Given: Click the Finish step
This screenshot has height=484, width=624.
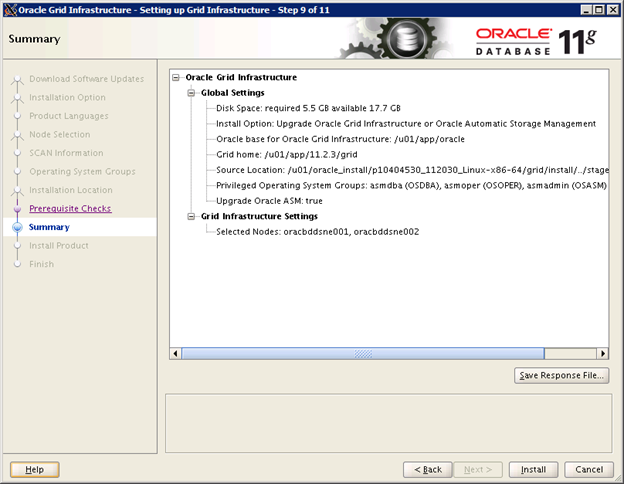Looking at the screenshot, I should pos(41,264).
